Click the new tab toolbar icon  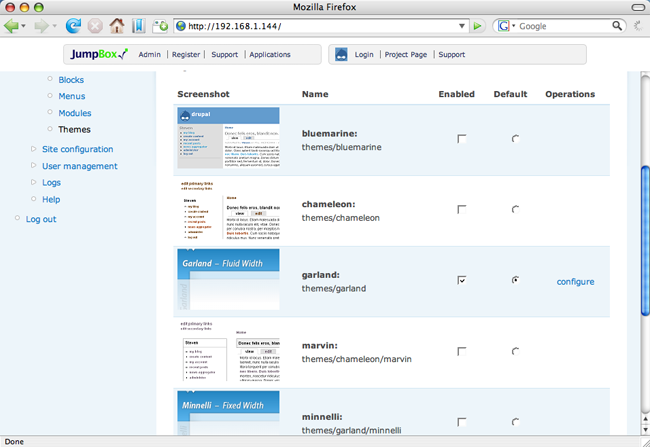(x=160, y=26)
